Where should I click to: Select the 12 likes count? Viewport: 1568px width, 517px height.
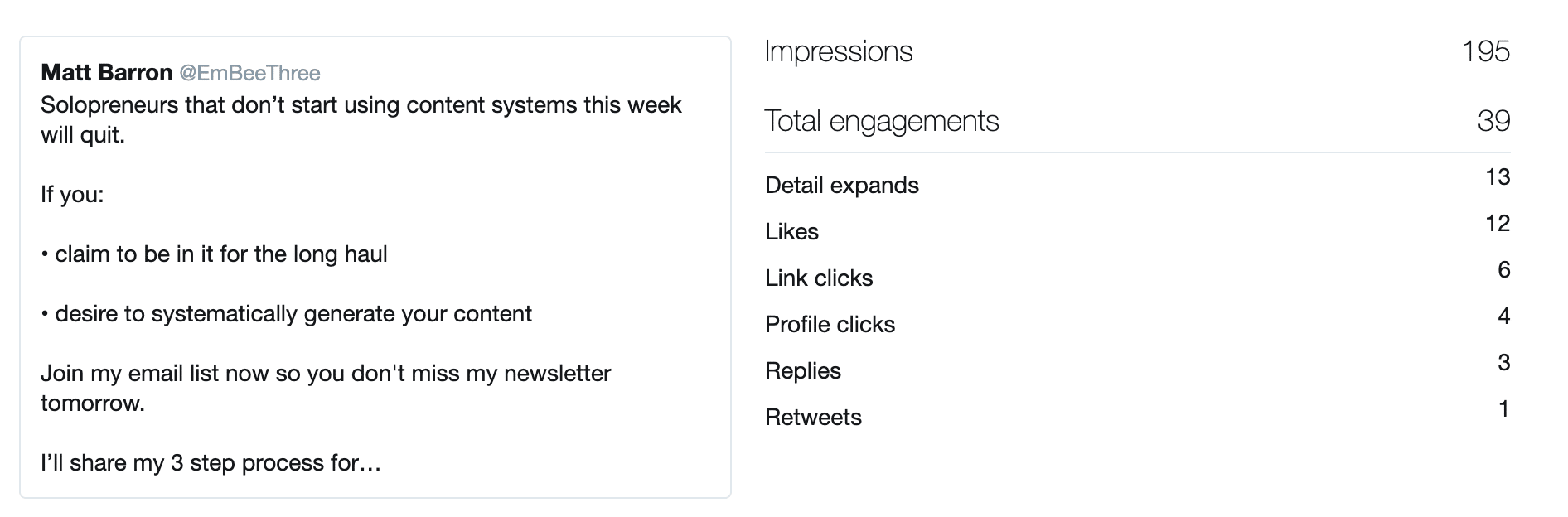click(x=1498, y=223)
